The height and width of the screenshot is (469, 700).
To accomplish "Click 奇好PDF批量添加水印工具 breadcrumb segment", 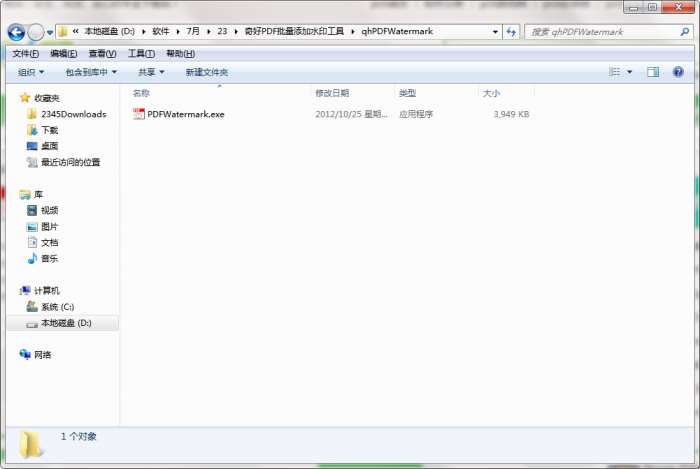I will pos(294,31).
